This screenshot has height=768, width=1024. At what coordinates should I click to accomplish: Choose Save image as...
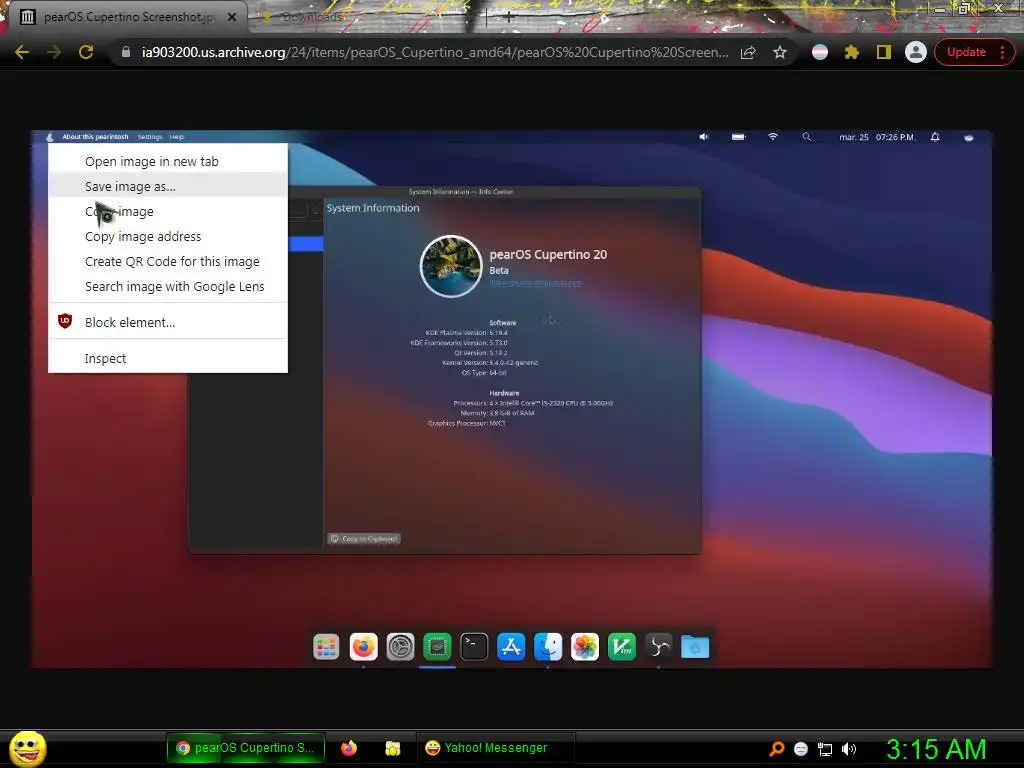[168, 186]
